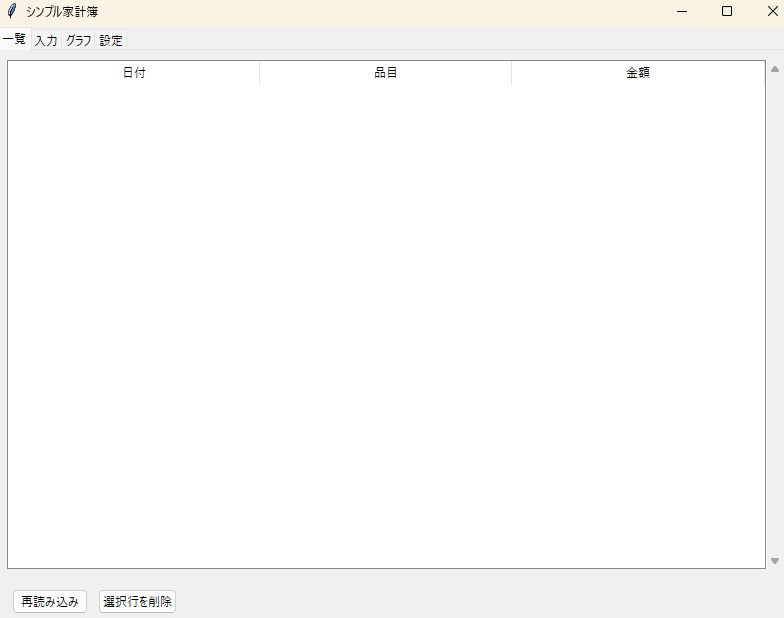Click the 金額 column header

[x=638, y=73]
